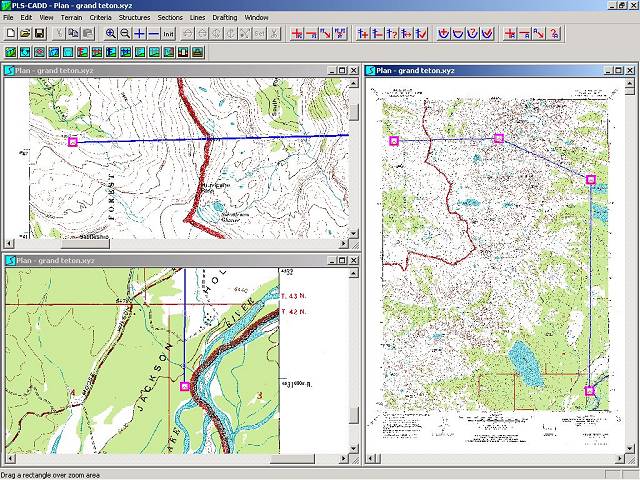The height and width of the screenshot is (480, 640).
Task: Click the blue minus toolbar icon
Action: click(x=153, y=33)
